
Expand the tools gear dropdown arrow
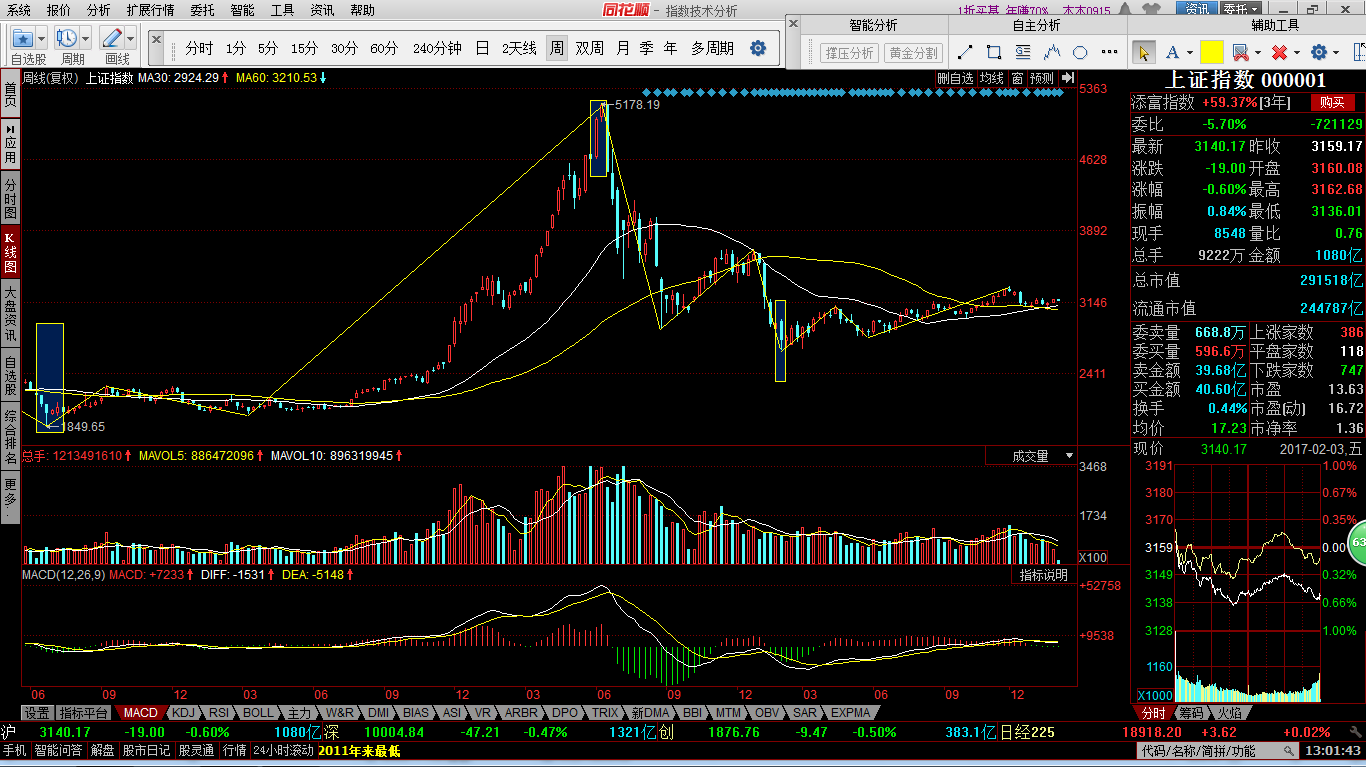point(1336,53)
